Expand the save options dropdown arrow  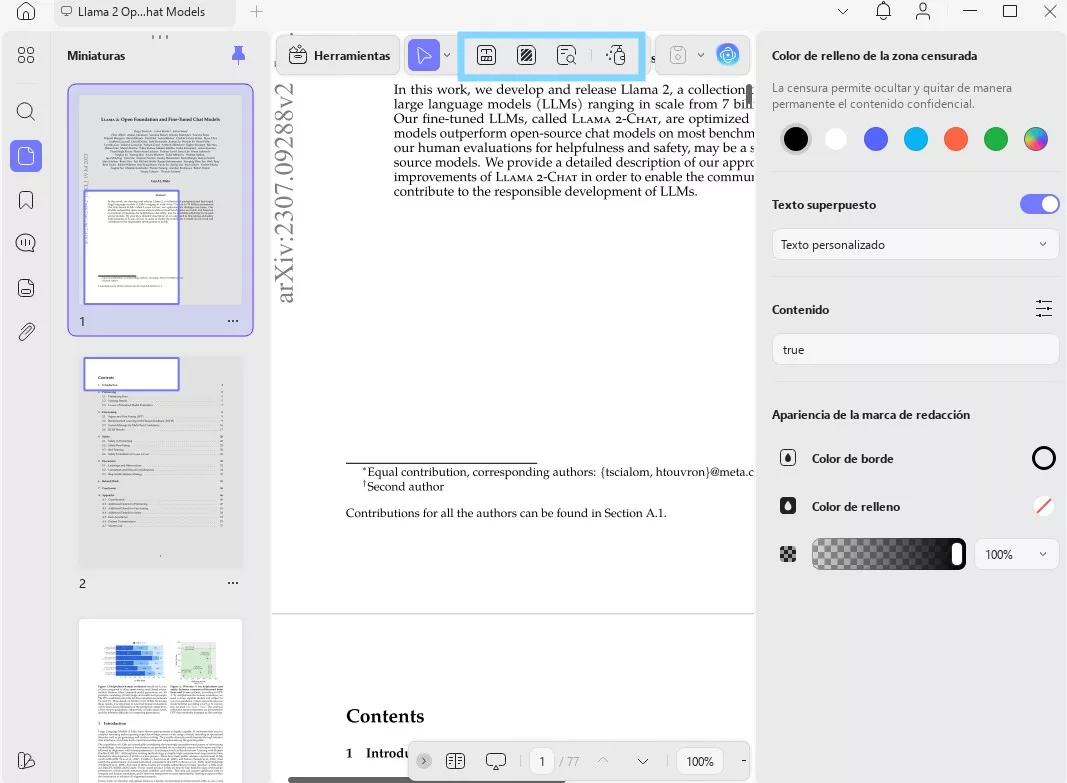(x=701, y=55)
